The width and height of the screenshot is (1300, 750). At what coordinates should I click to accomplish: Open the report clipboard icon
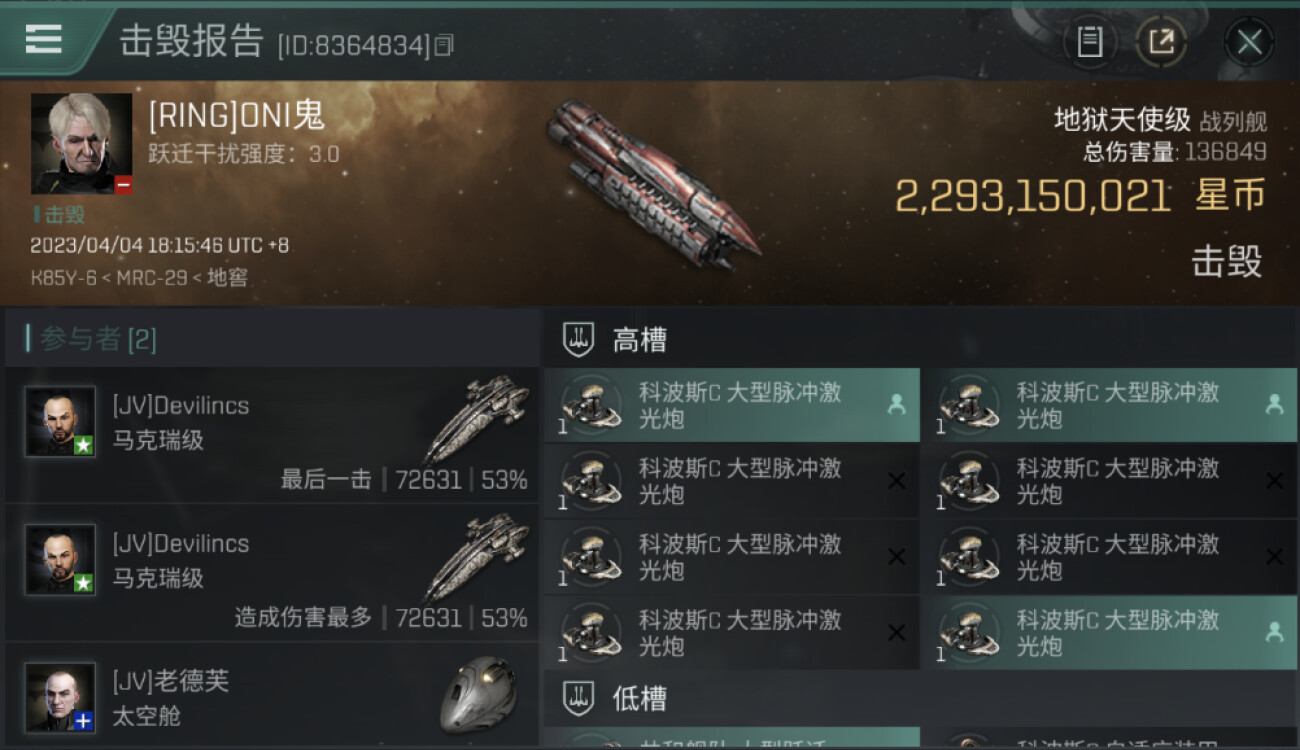point(1090,42)
